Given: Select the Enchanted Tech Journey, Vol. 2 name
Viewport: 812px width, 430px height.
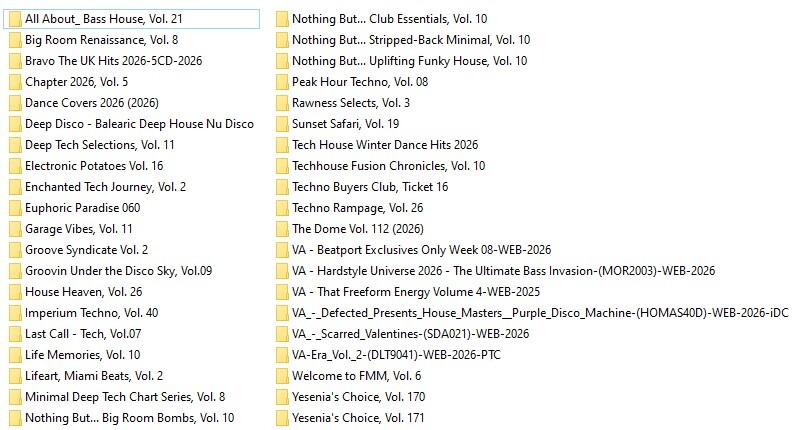Looking at the screenshot, I should [x=105, y=187].
